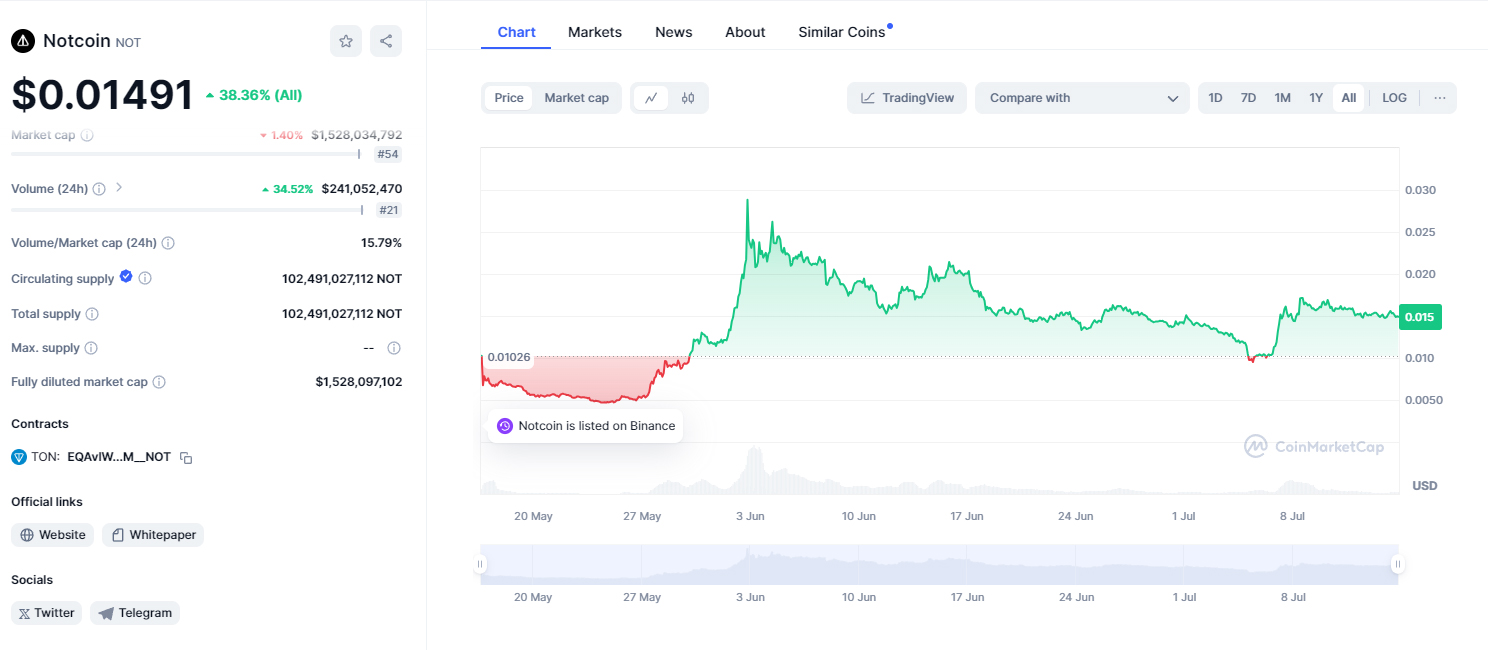Screen dimensions: 1488x650
Task: Add Notcoin to watchlist with star icon
Action: [x=346, y=41]
